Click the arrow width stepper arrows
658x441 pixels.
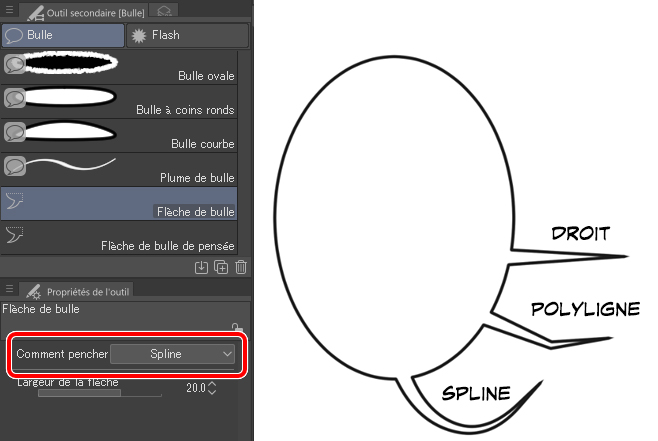212,388
